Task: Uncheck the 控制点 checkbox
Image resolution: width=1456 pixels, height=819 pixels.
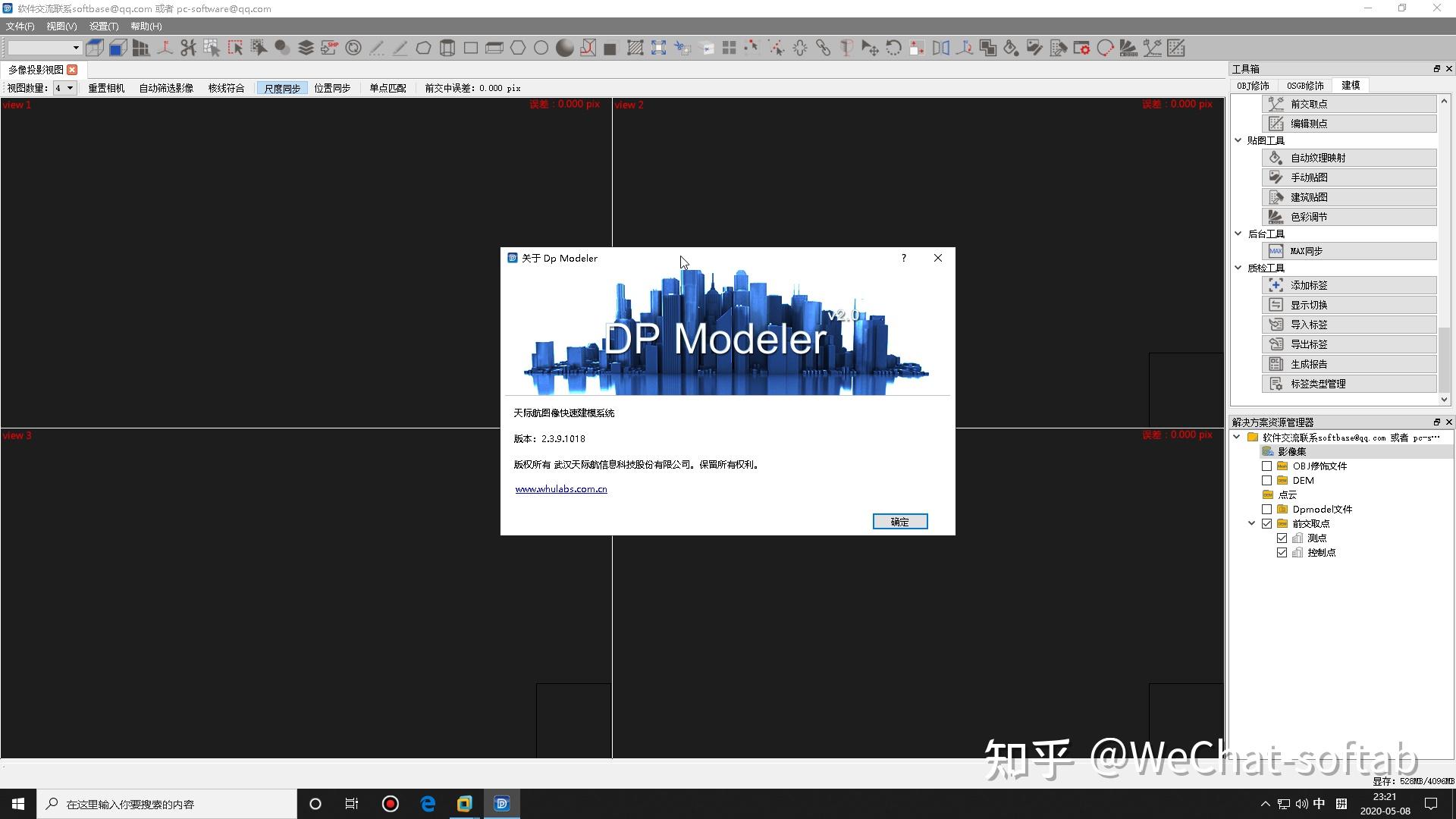Action: point(1282,552)
